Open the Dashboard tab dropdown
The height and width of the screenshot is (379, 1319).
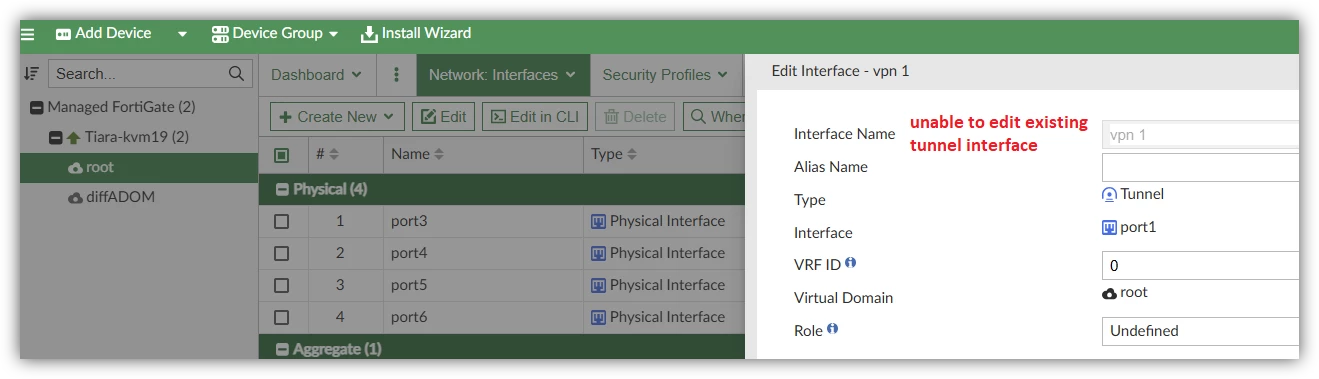[317, 75]
